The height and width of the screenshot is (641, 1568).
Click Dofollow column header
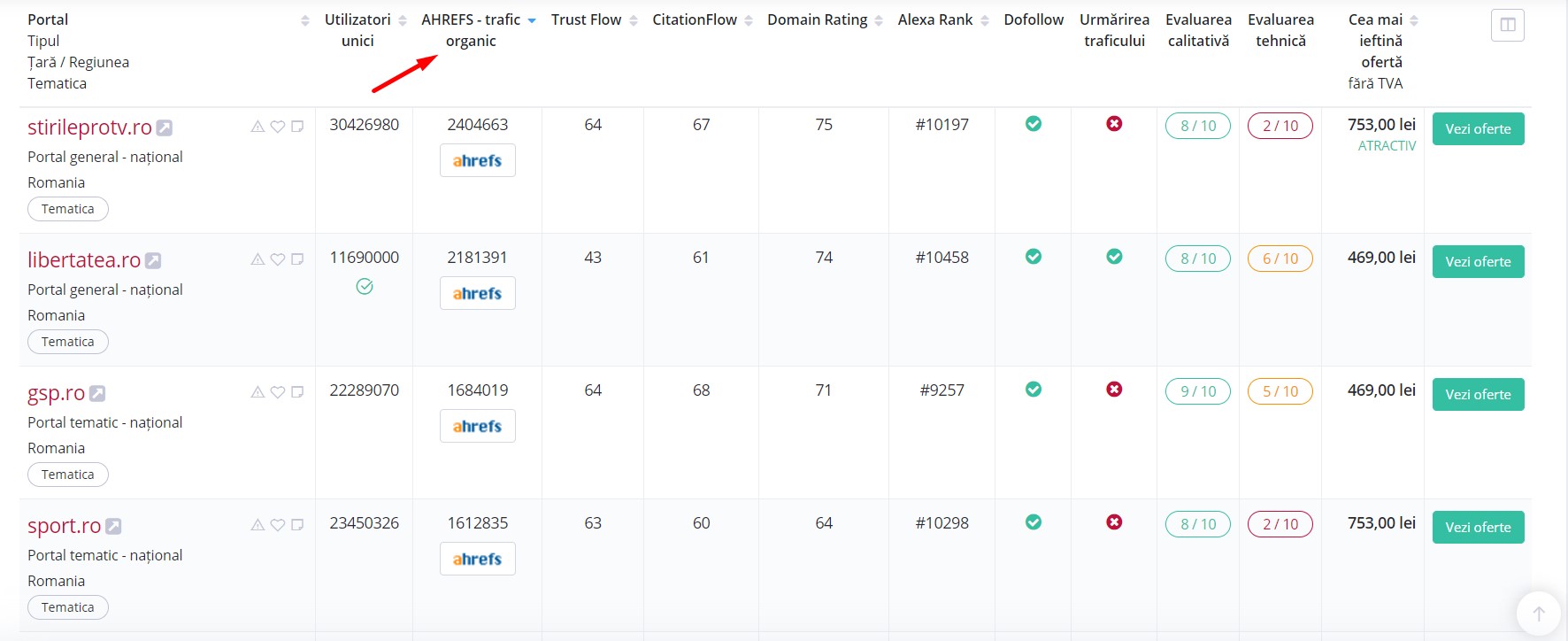pyautogui.click(x=1034, y=19)
